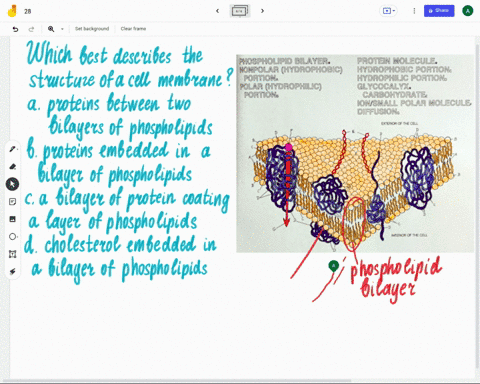This screenshot has width=480, height=384.
Task: Expand the zoom level dropdown arrow
Action: click(x=62, y=29)
